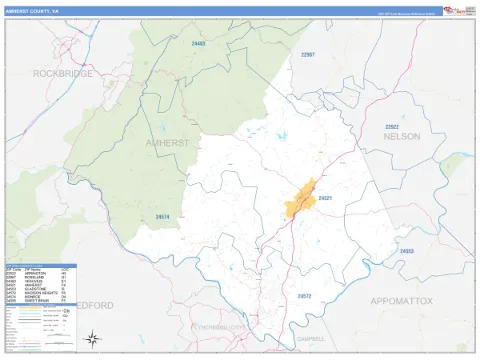Click ZIP code label 24574
480x360 pixels.
[x=162, y=217]
